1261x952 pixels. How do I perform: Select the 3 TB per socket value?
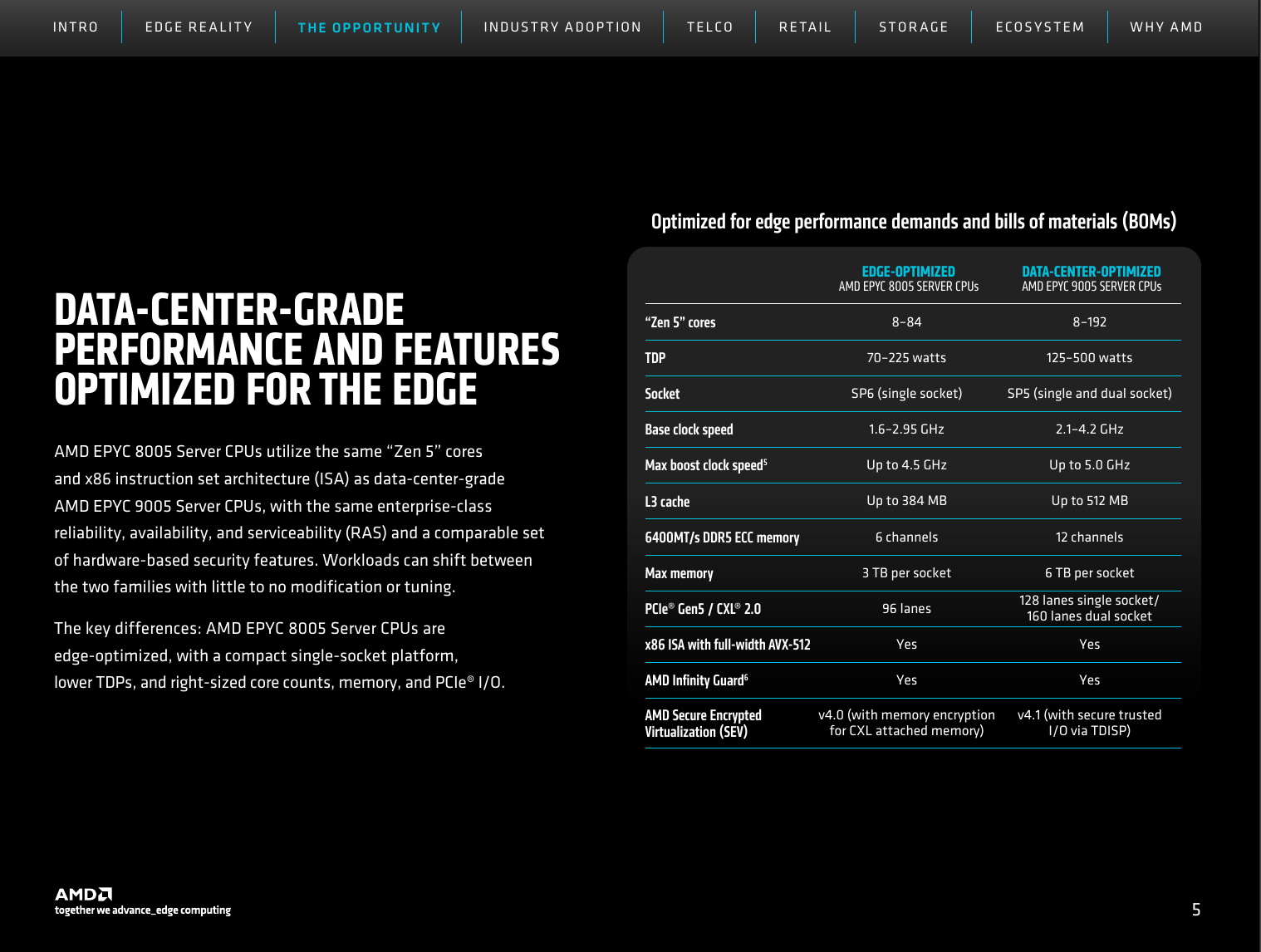[906, 573]
